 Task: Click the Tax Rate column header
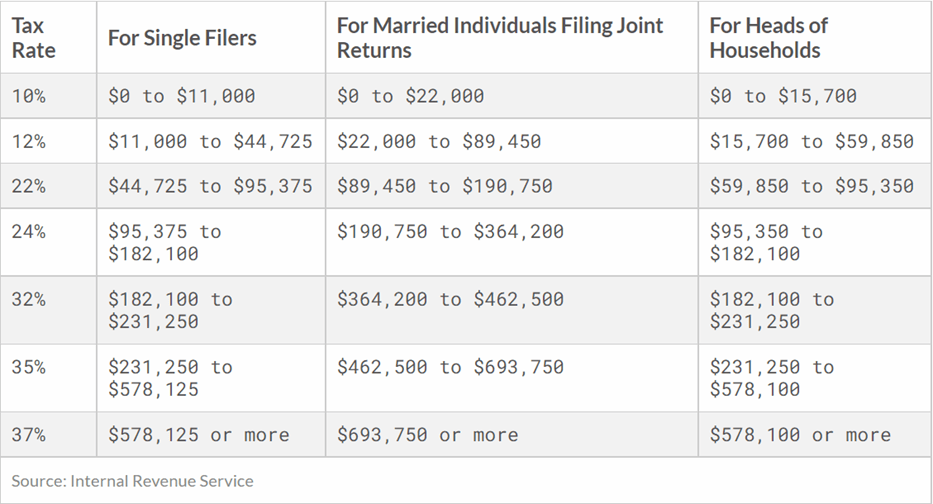pos(34,38)
